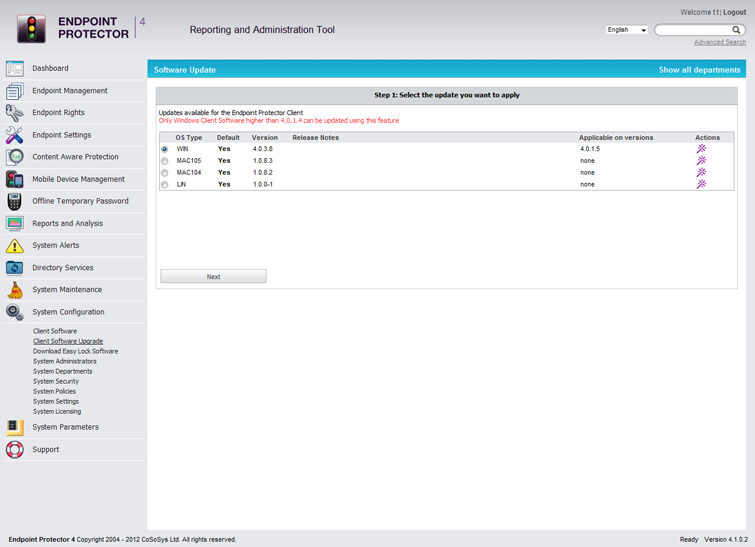Open Download Easy Lock Software link
This screenshot has width=755, height=547.
point(76,352)
